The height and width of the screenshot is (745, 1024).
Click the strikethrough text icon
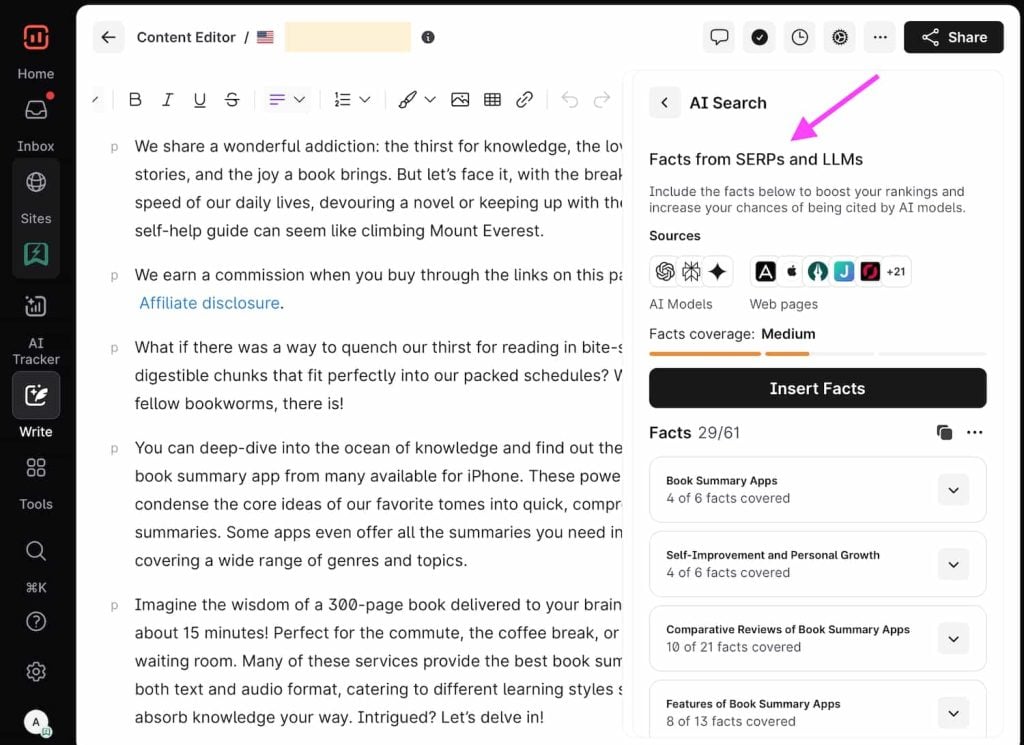[x=232, y=100]
